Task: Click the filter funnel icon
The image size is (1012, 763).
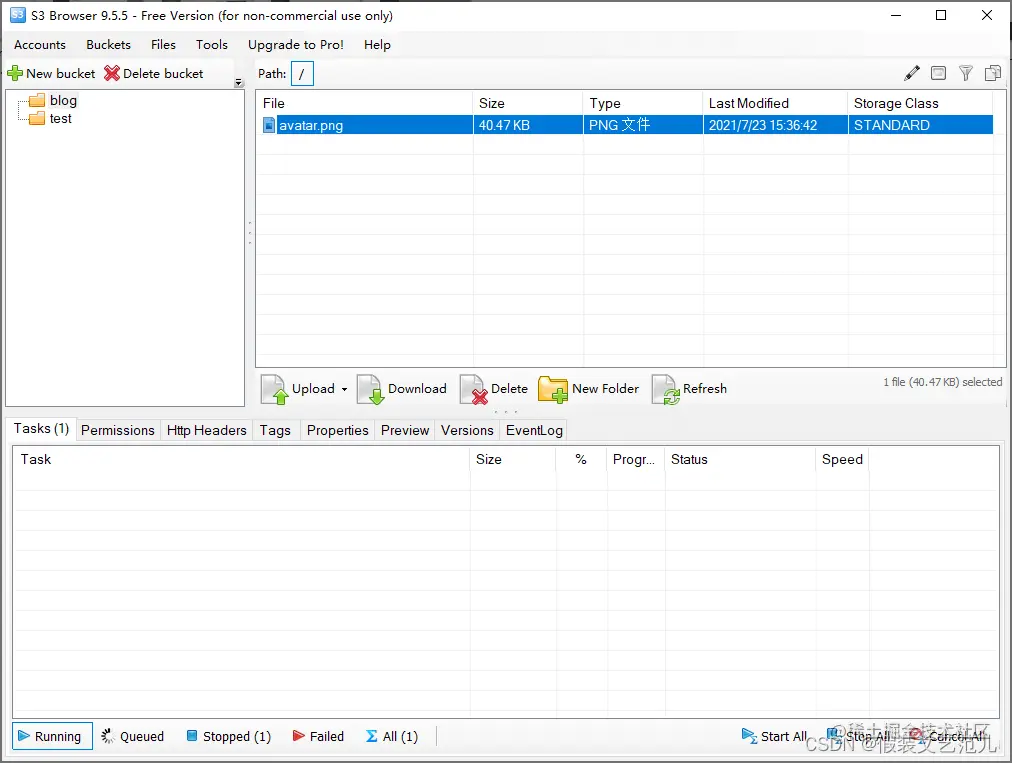Action: tap(966, 74)
